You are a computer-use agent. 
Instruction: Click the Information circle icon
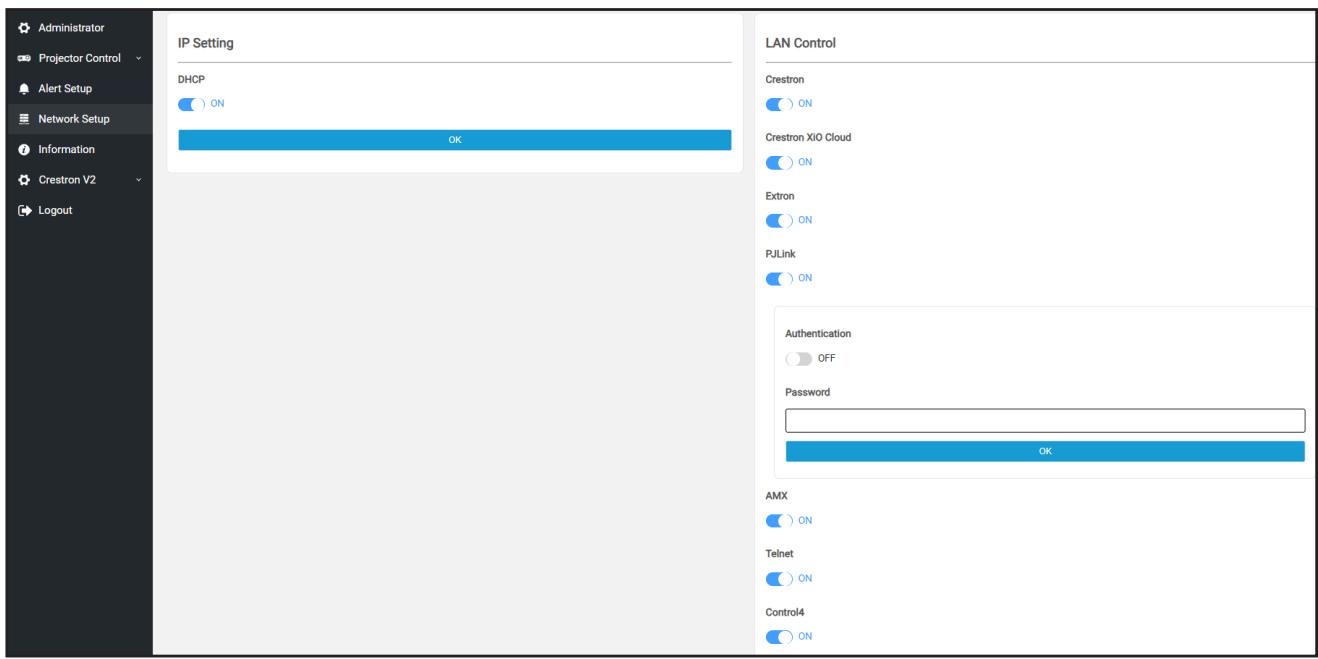coord(25,150)
